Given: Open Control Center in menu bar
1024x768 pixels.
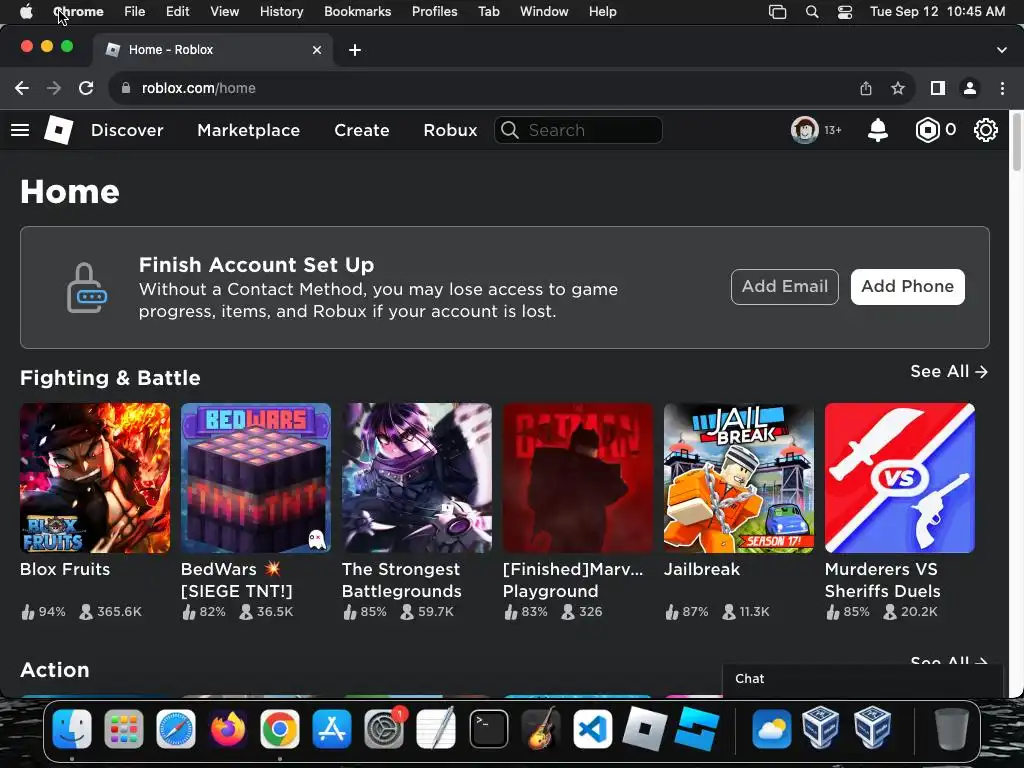Looking at the screenshot, I should click(845, 12).
